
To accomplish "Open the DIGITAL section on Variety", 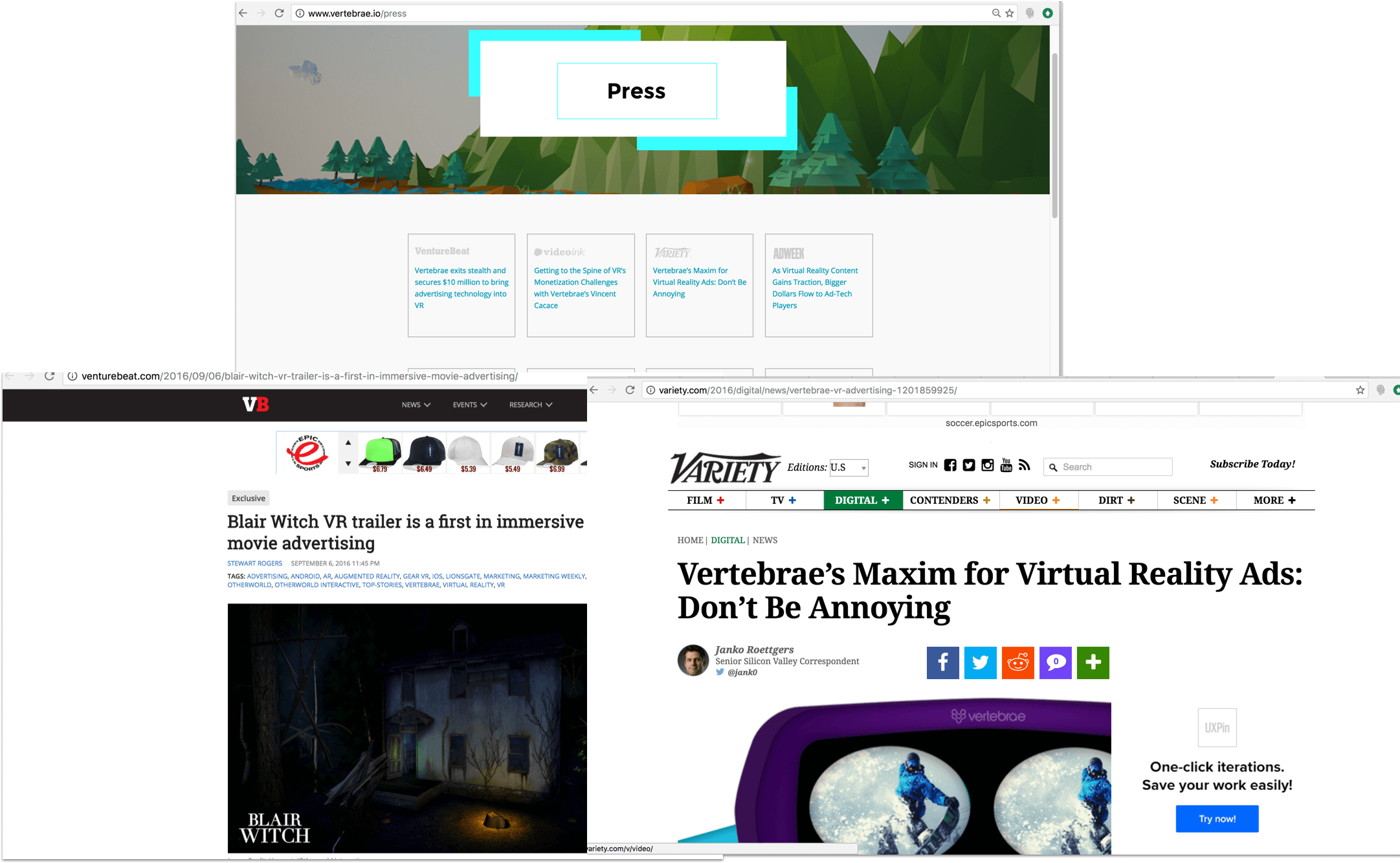I will [863, 500].
